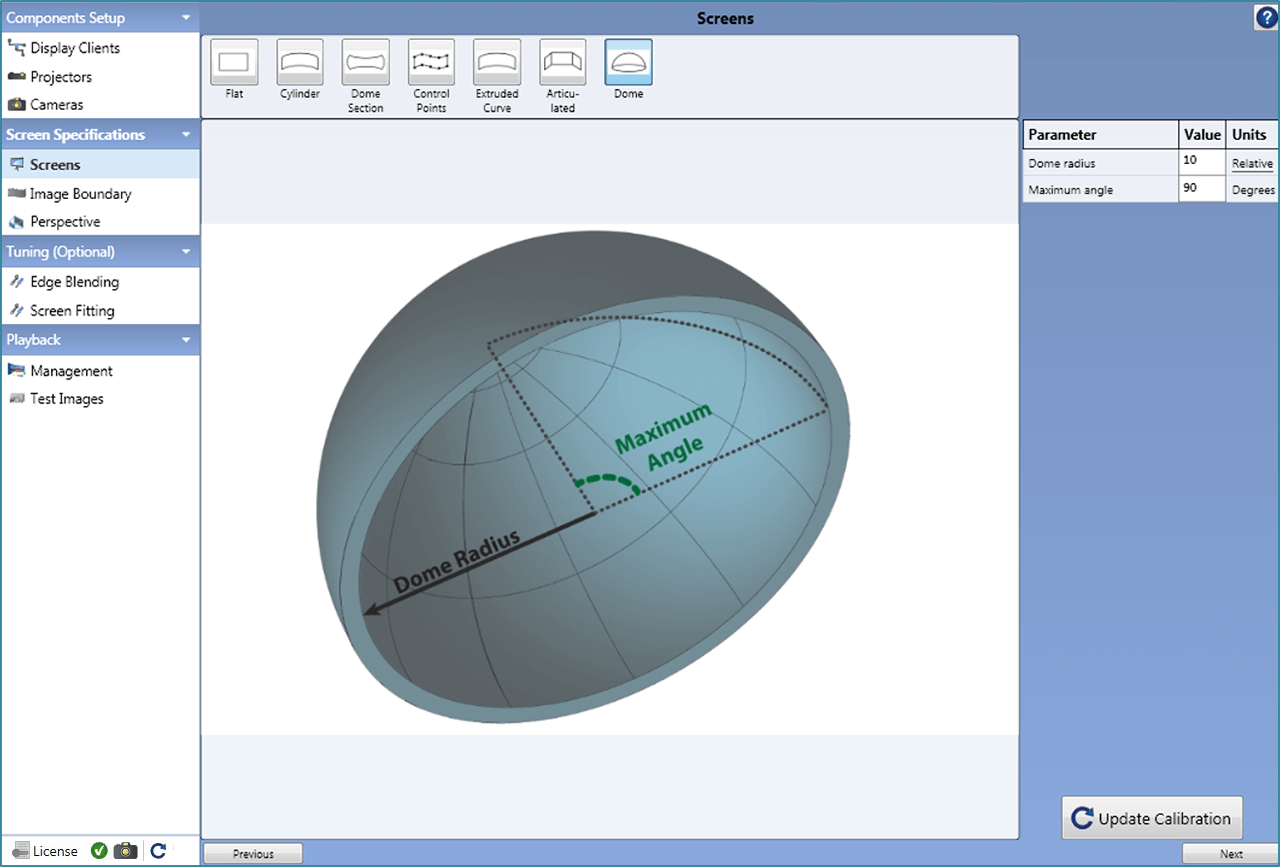
Task: Click the Update Calibration button
Action: [x=1152, y=818]
